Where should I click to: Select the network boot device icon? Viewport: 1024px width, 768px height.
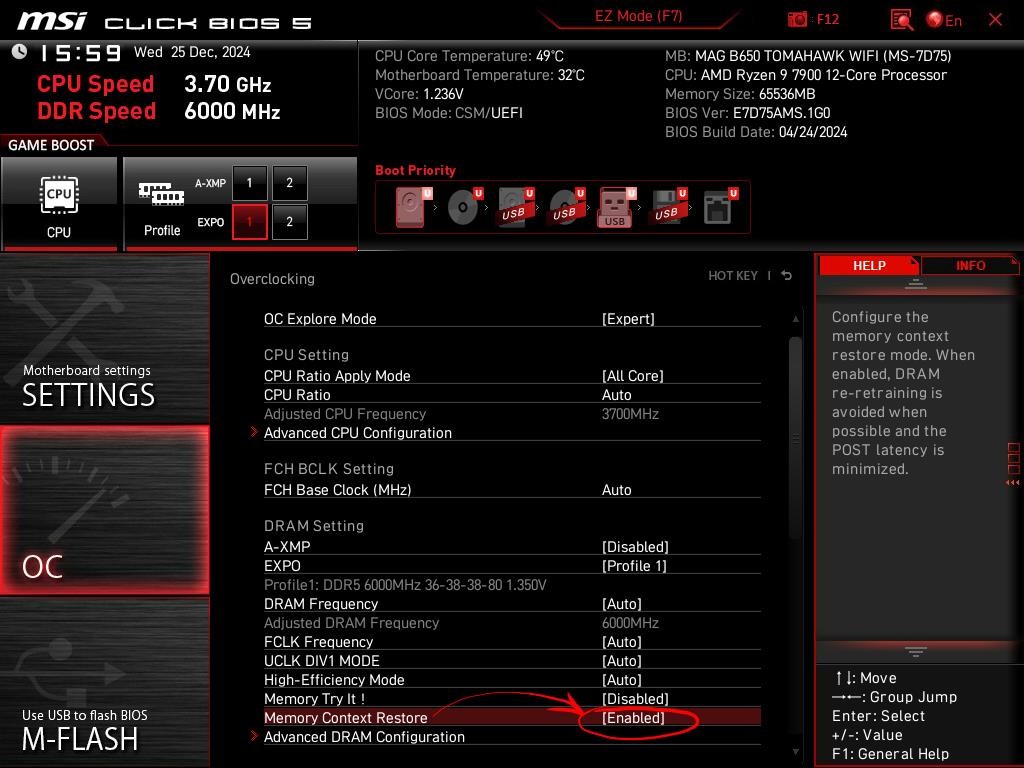[x=720, y=207]
